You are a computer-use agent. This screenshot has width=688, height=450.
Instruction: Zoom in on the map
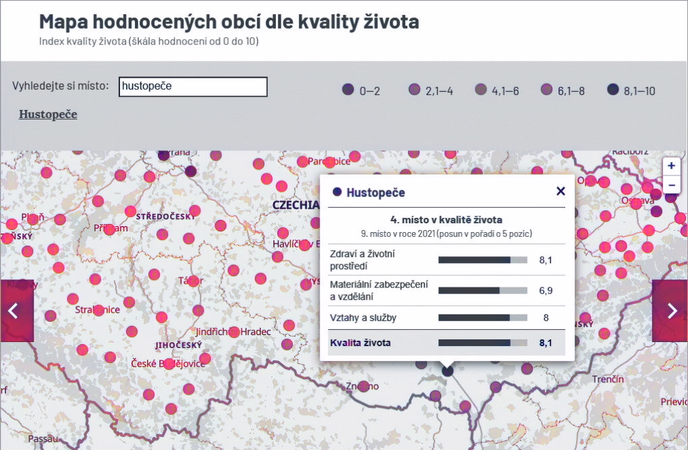pos(671,166)
